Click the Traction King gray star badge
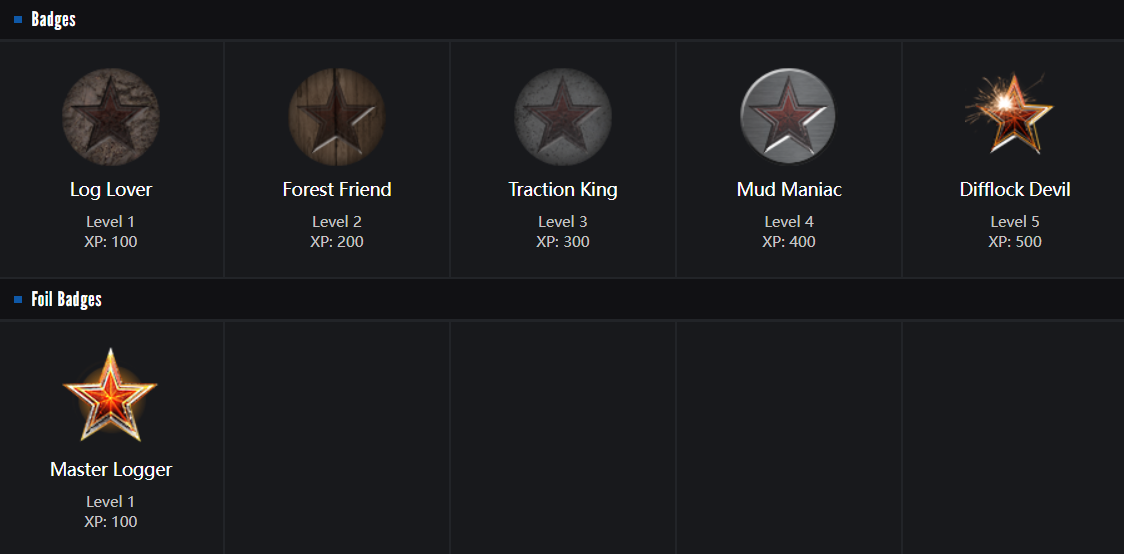Image resolution: width=1124 pixels, height=554 pixels. click(x=563, y=116)
